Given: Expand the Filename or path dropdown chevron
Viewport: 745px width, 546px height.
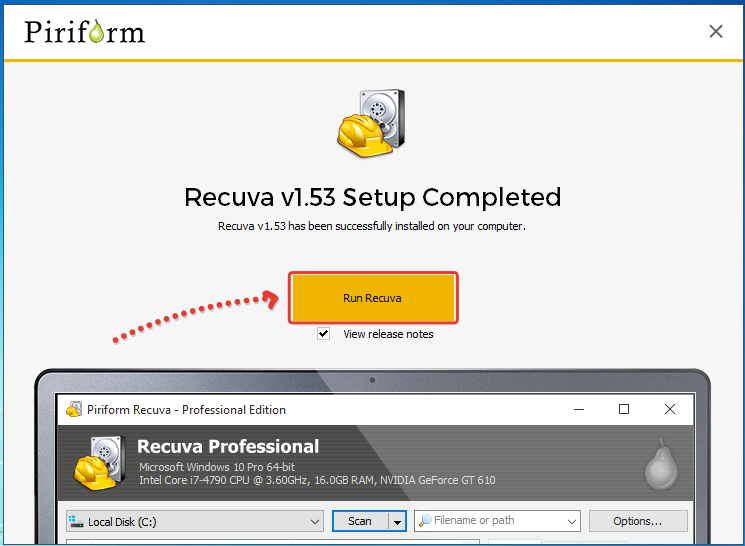Looking at the screenshot, I should [x=571, y=521].
